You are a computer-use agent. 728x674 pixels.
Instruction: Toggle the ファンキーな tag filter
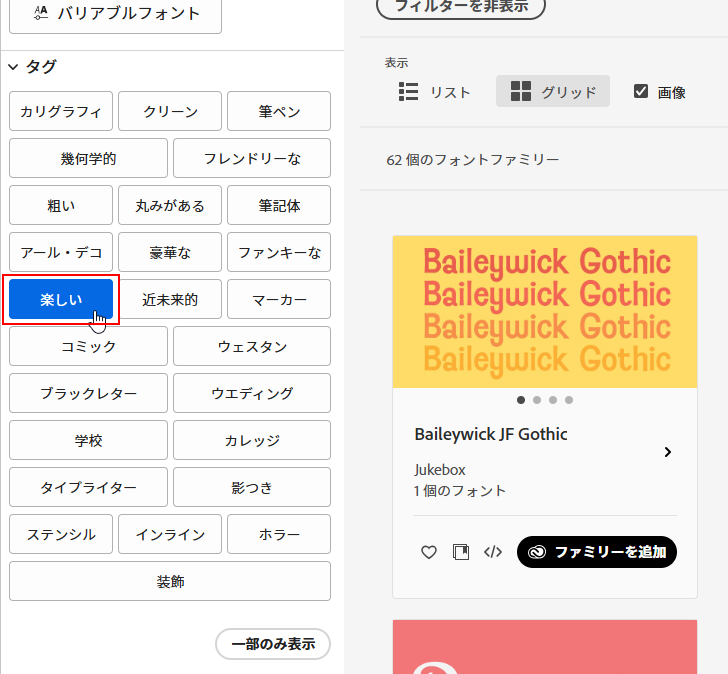tap(279, 252)
